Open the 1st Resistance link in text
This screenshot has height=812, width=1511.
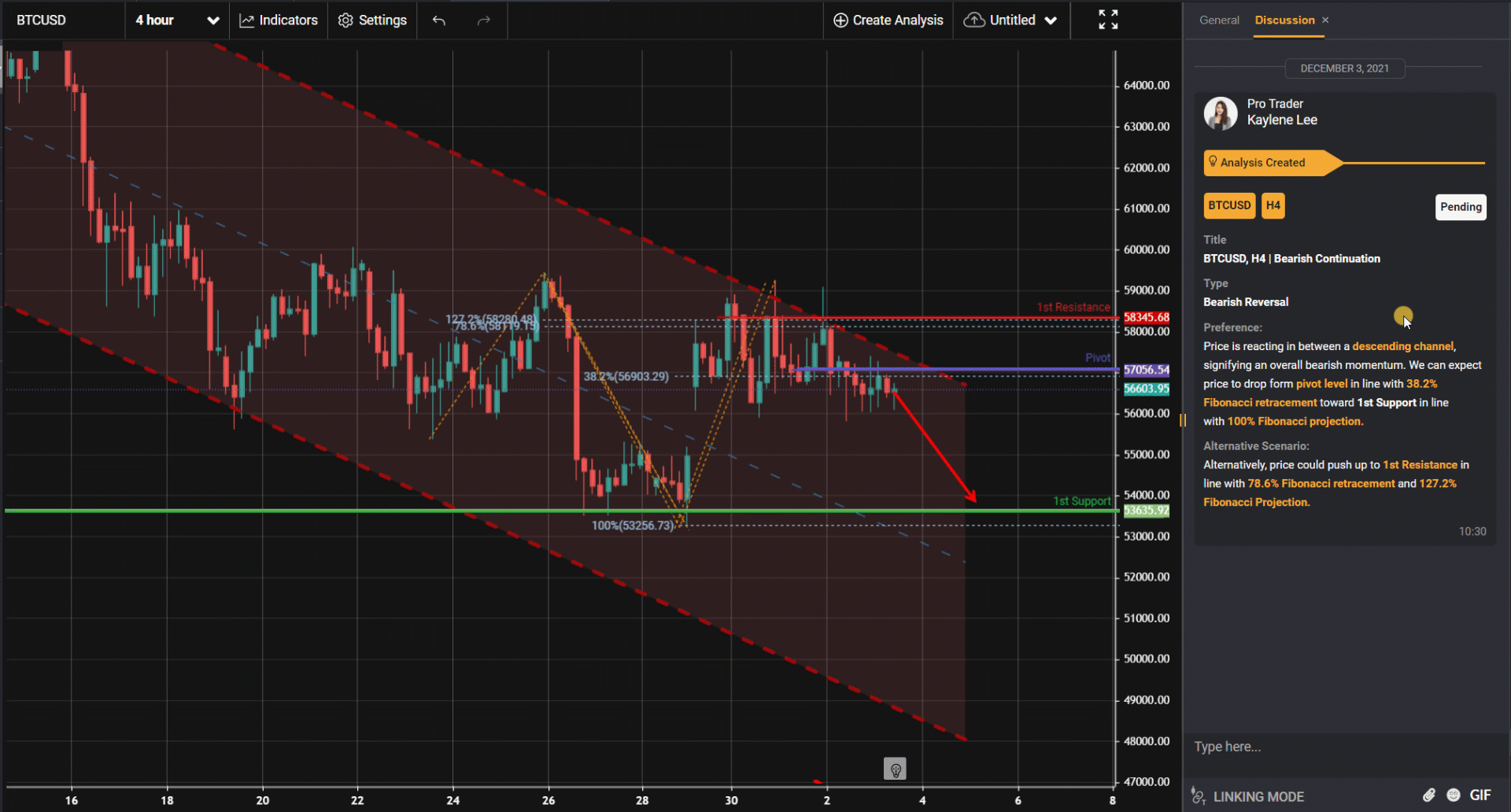pos(1420,465)
